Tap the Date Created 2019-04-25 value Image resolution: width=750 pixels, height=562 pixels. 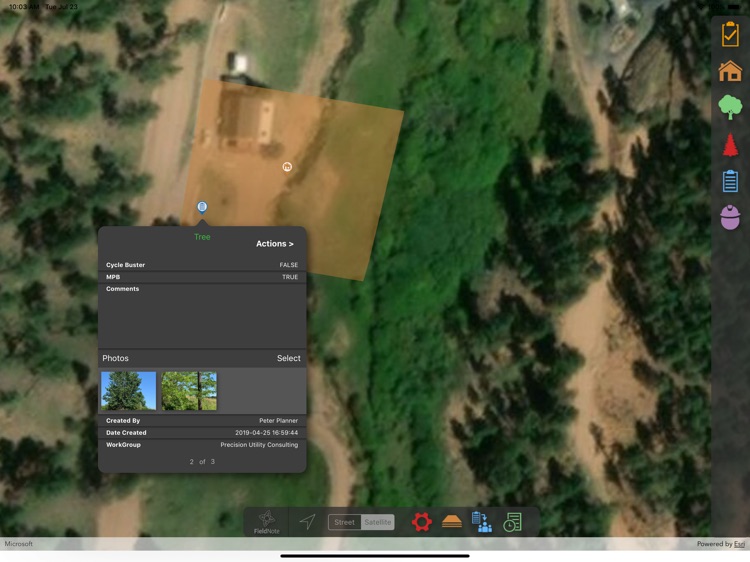pyautogui.click(x=266, y=432)
